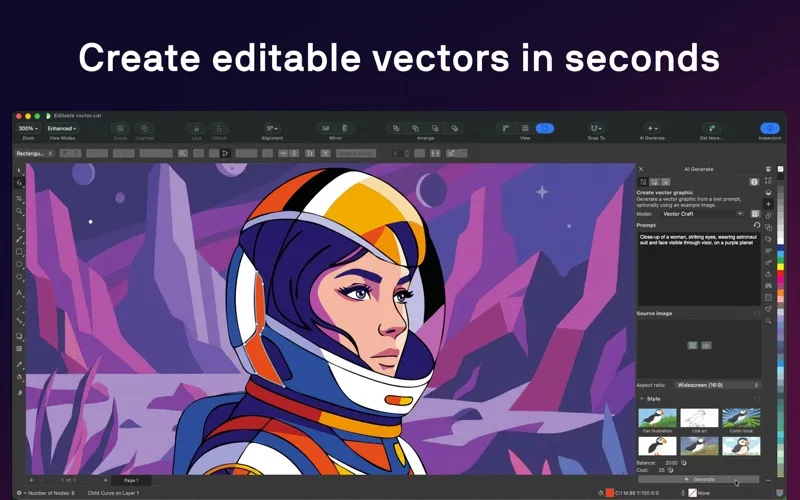Open the search magnifier inspector icon
800x500 pixels.
[768, 321]
